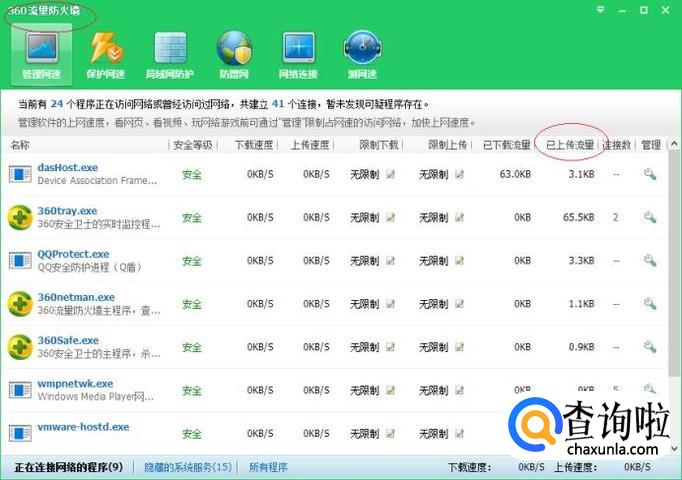Viewport: 682px width, 480px height.
Task: Select 安全 rating of wmpnetwk.exe
Action: pyautogui.click(x=192, y=390)
